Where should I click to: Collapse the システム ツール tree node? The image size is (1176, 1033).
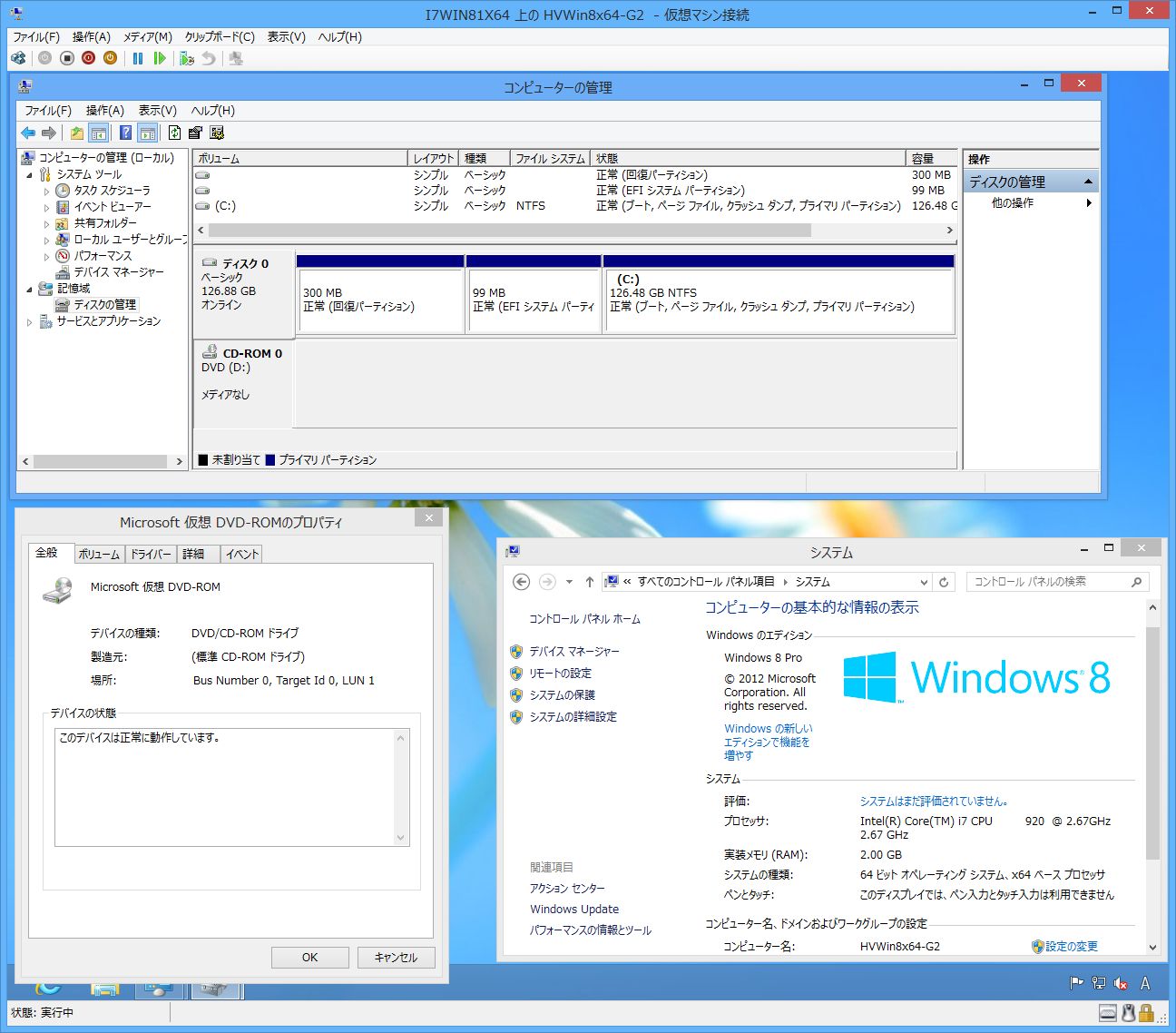(x=29, y=175)
